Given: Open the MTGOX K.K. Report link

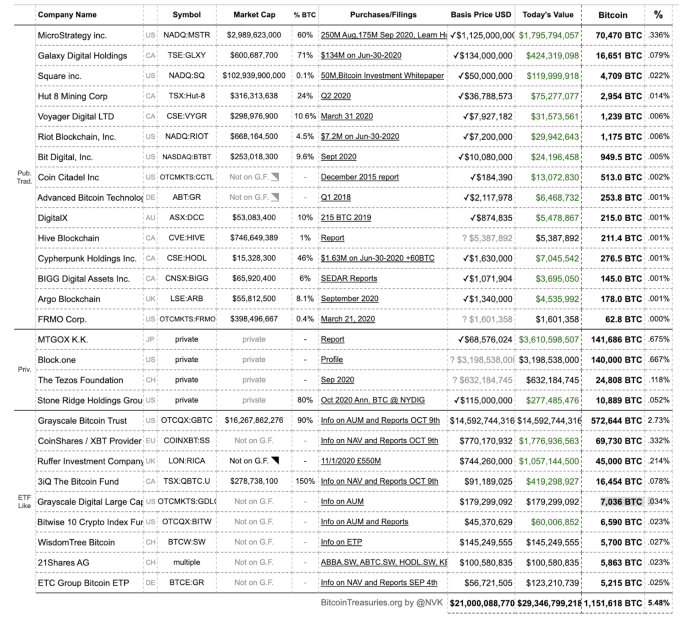Looking at the screenshot, I should pos(333,339).
